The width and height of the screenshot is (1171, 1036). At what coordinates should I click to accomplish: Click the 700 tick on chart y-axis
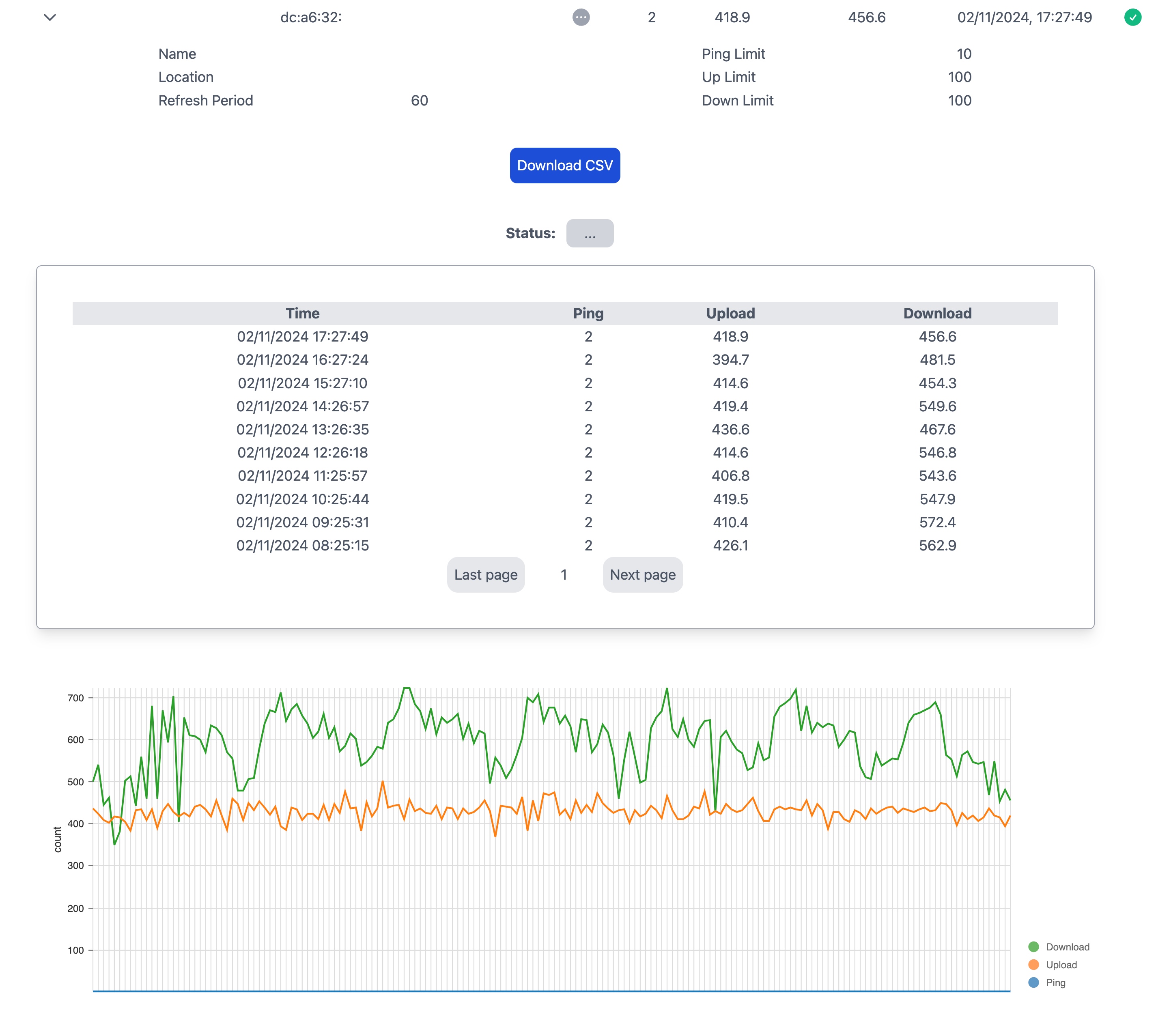point(75,698)
